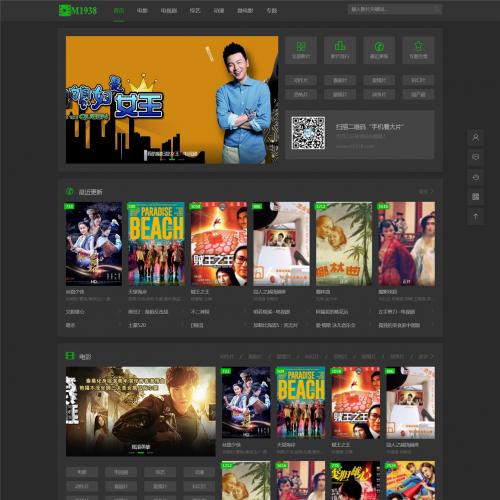This screenshot has width=500, height=500.
Task: Select the 电影 featured carousel indicator dots
Action: (x=141, y=453)
